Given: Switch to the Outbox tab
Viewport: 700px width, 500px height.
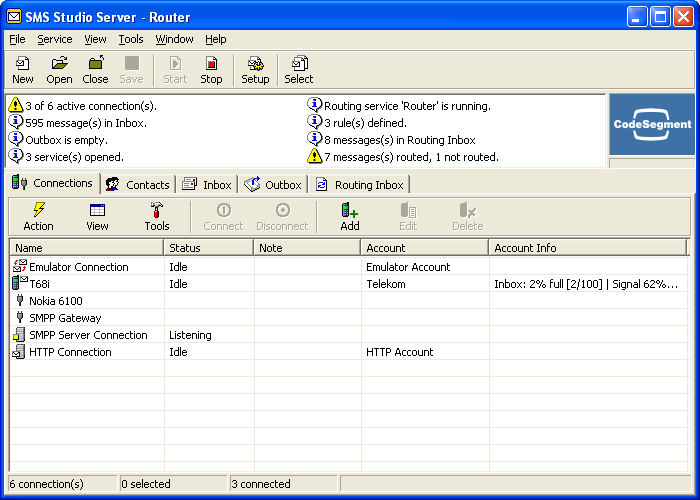Looking at the screenshot, I should 273,185.
